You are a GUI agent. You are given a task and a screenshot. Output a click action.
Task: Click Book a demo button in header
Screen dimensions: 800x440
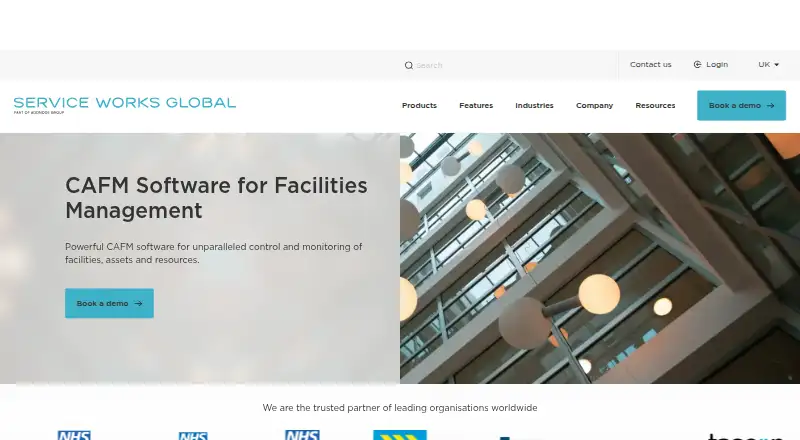pos(741,106)
